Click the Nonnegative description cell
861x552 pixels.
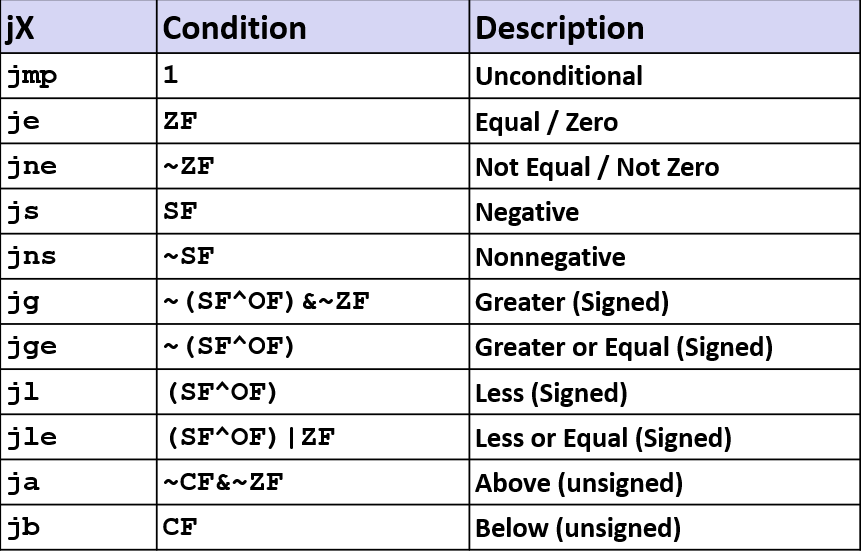click(x=550, y=257)
